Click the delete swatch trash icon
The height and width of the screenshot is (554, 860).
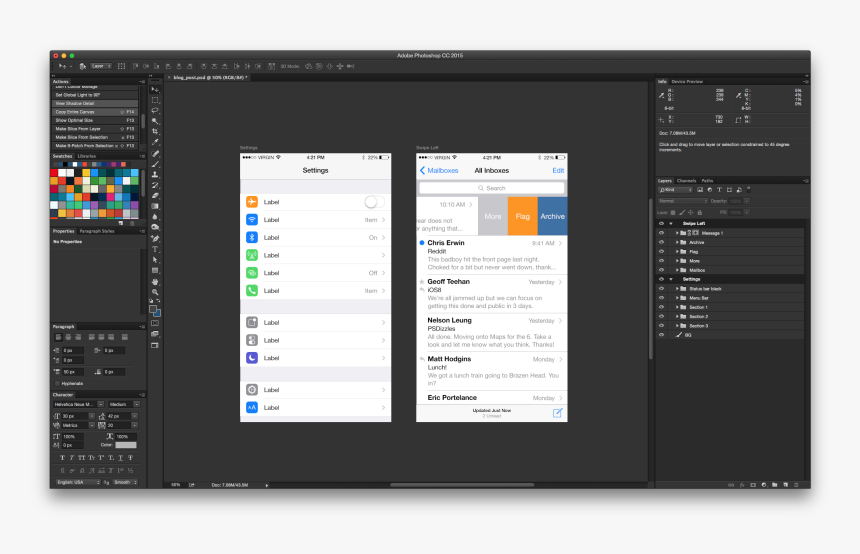click(x=132, y=223)
